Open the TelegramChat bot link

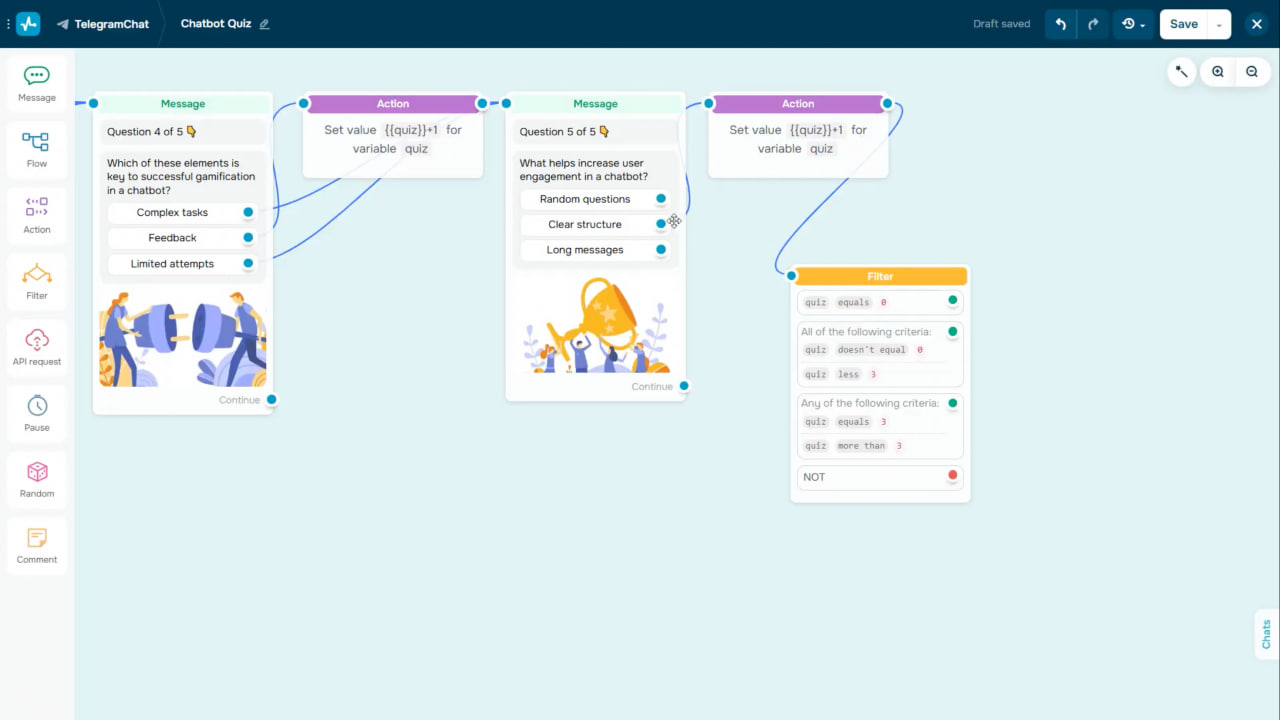point(103,24)
